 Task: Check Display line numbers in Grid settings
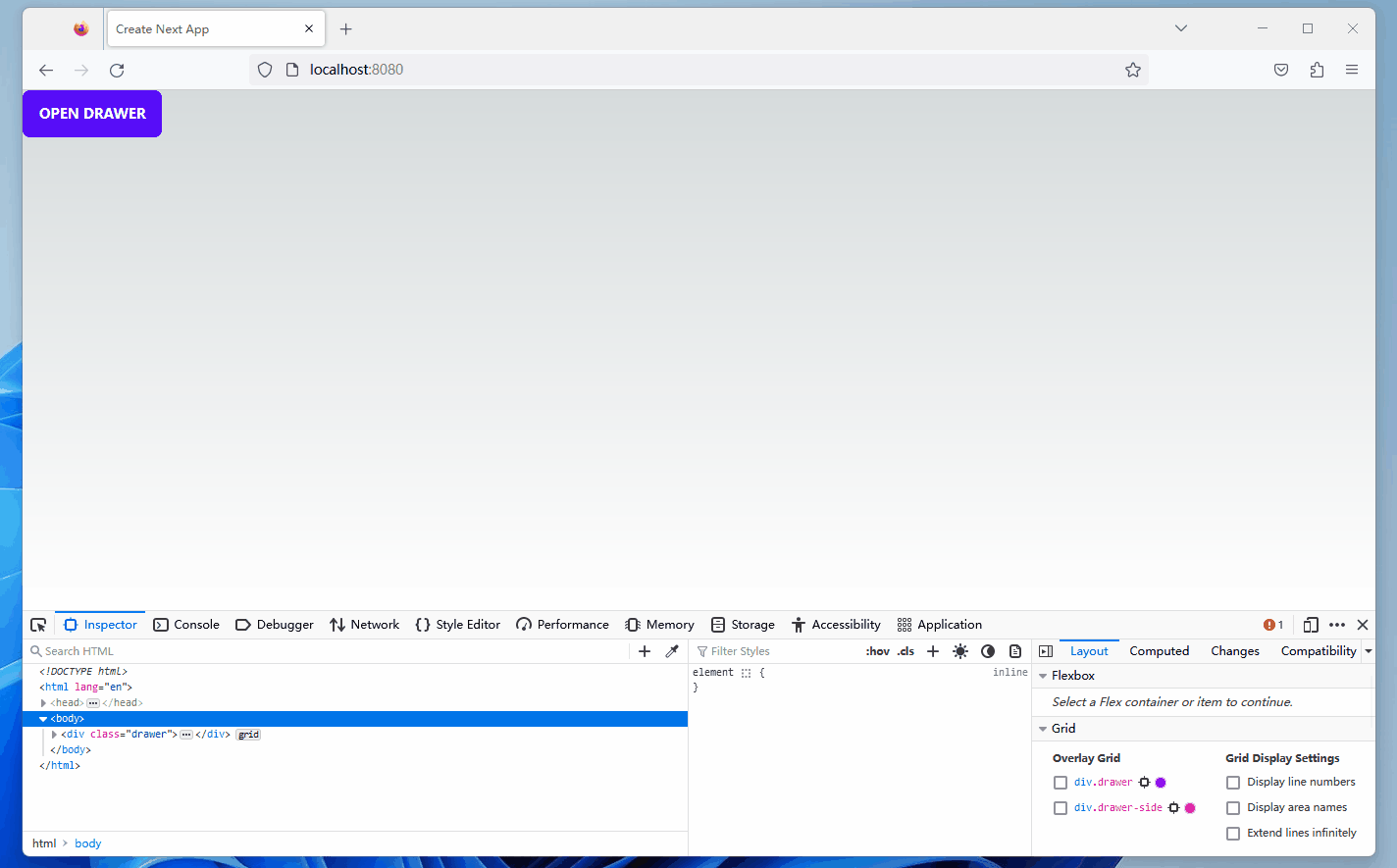pos(1233,782)
